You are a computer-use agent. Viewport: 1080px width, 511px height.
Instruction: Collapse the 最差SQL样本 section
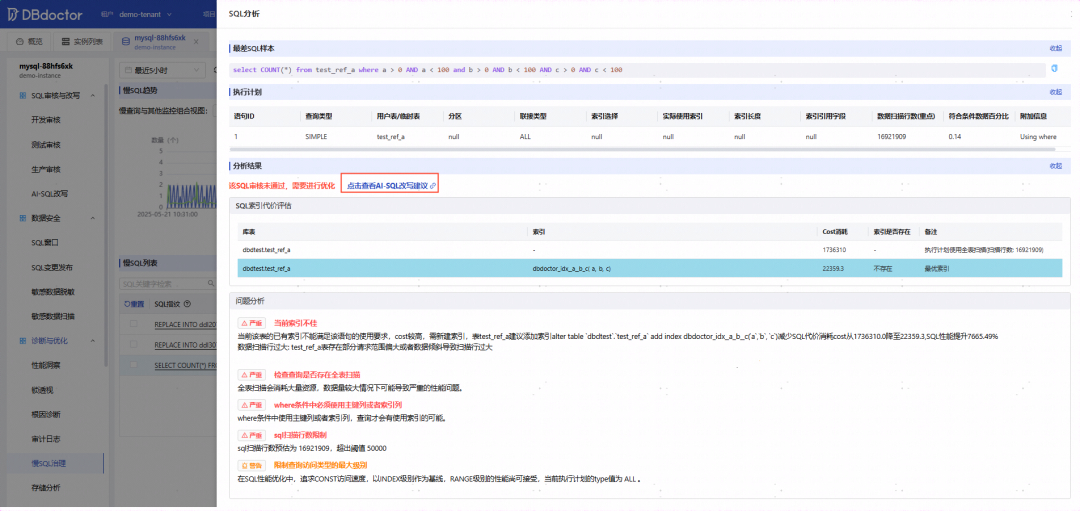tap(1055, 48)
